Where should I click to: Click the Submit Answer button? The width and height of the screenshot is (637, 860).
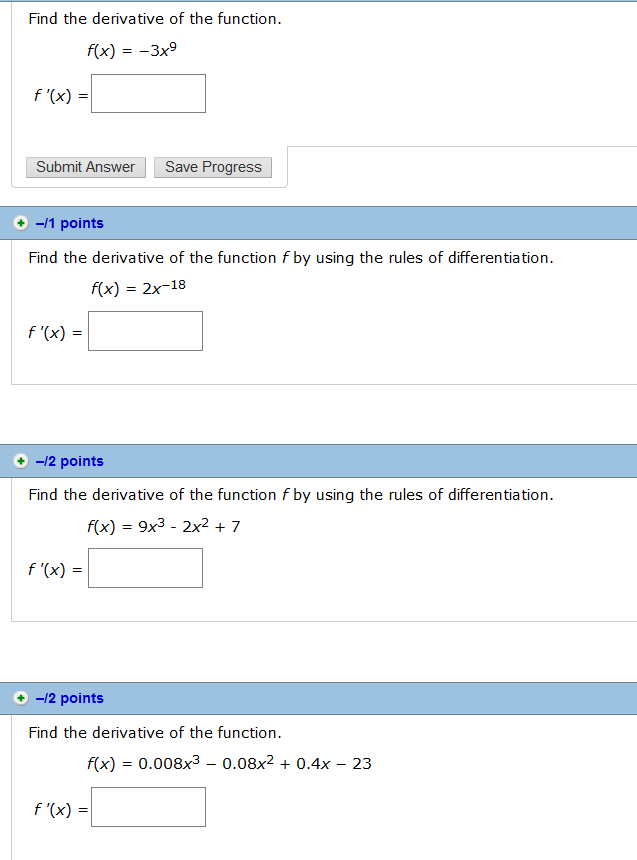pos(86,167)
